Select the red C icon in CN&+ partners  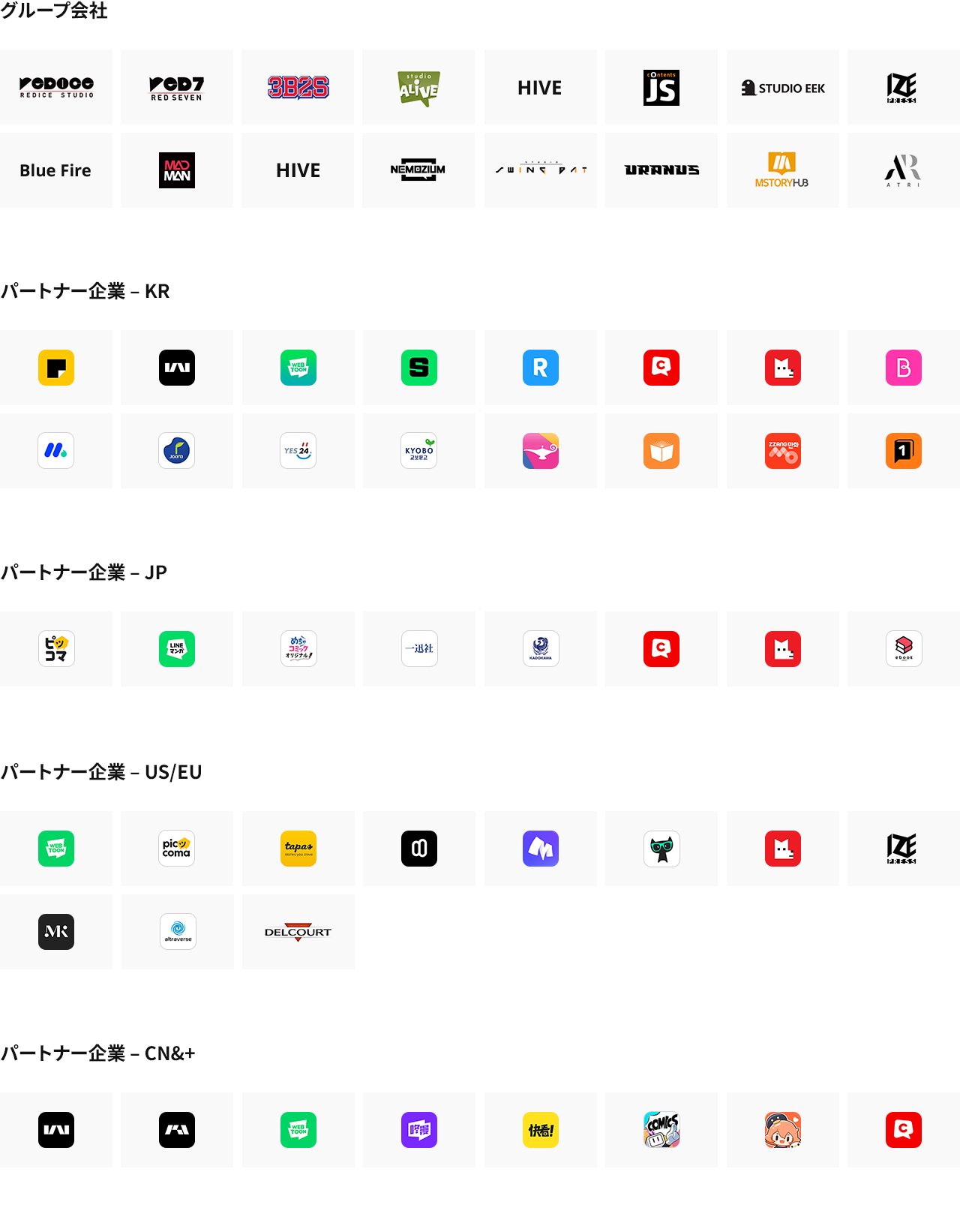tap(904, 1130)
